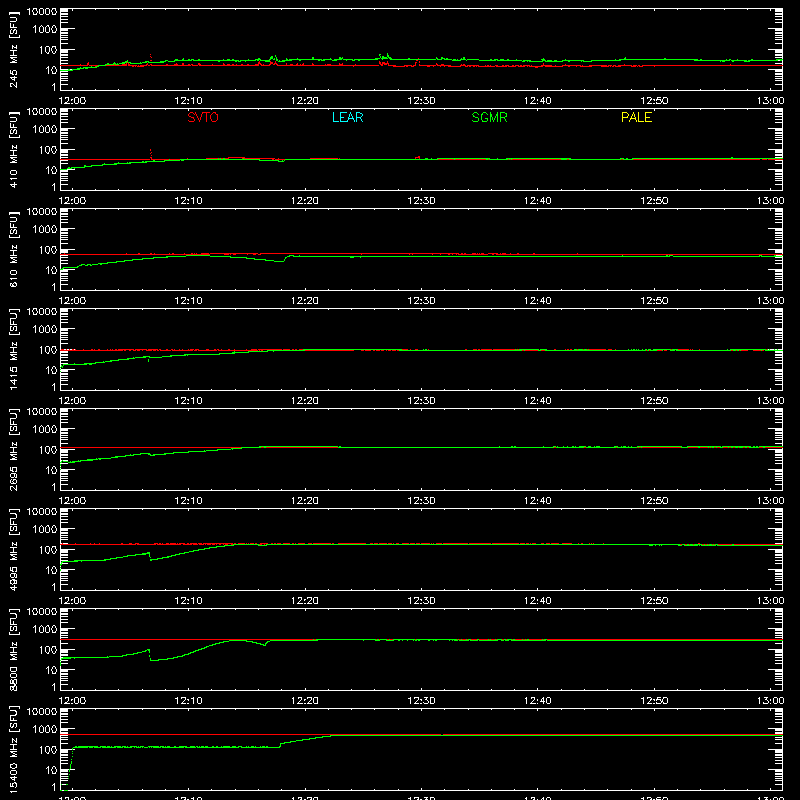Click 12:20 label under the 8800 MHz panel
The image size is (800, 800).
(x=305, y=701)
